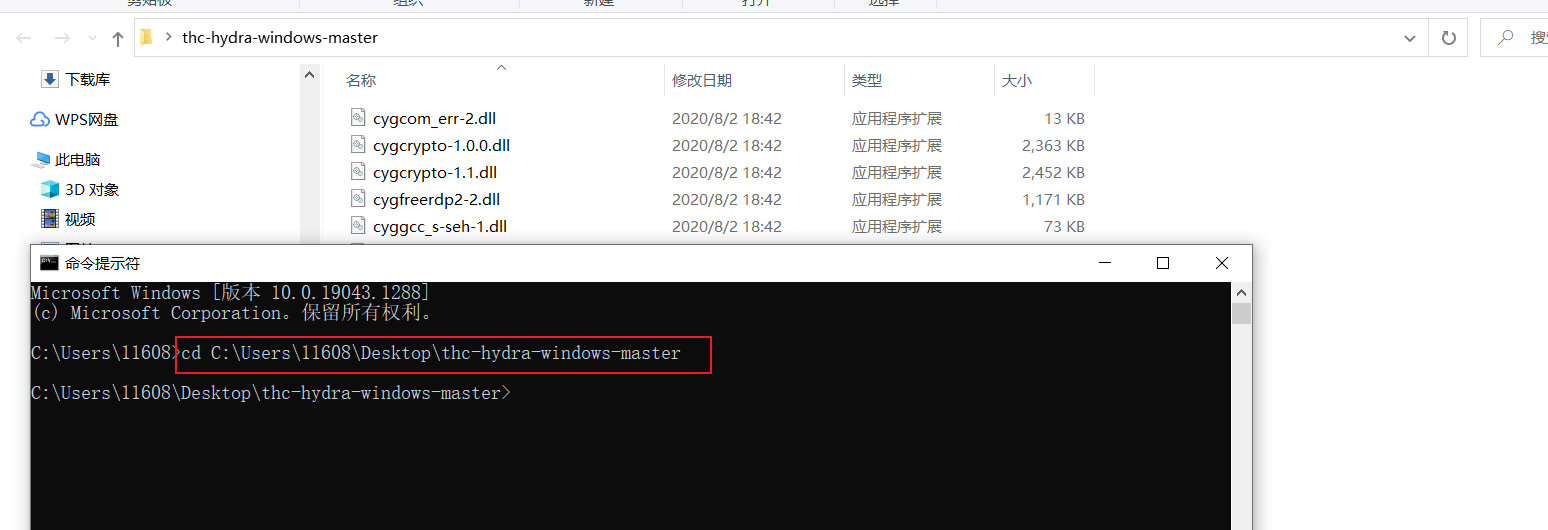This screenshot has height=530, width=1548.
Task: Open 视频 folder in navigation pane
Action: pyautogui.click(x=68, y=219)
